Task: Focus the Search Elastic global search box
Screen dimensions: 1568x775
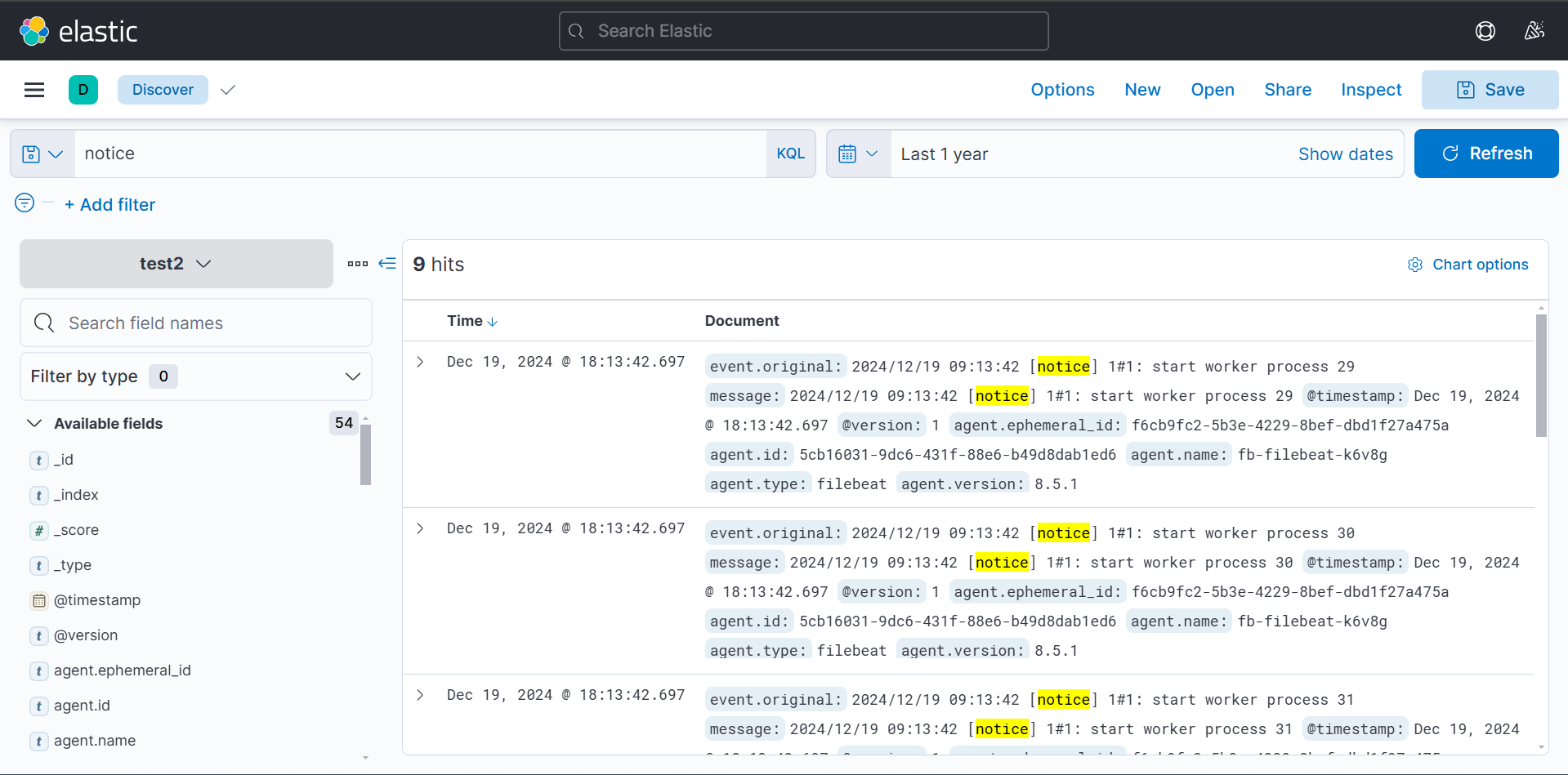Action: coord(804,31)
